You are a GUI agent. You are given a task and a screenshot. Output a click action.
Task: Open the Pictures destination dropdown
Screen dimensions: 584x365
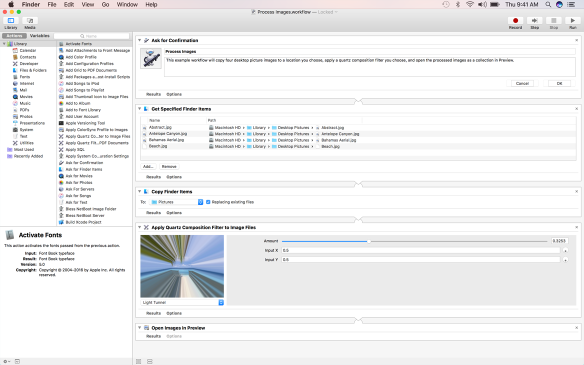(x=176, y=202)
